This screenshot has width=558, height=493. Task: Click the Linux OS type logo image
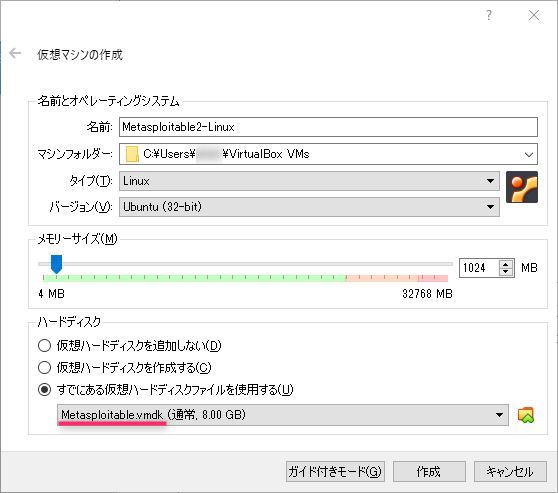pyautogui.click(x=522, y=187)
